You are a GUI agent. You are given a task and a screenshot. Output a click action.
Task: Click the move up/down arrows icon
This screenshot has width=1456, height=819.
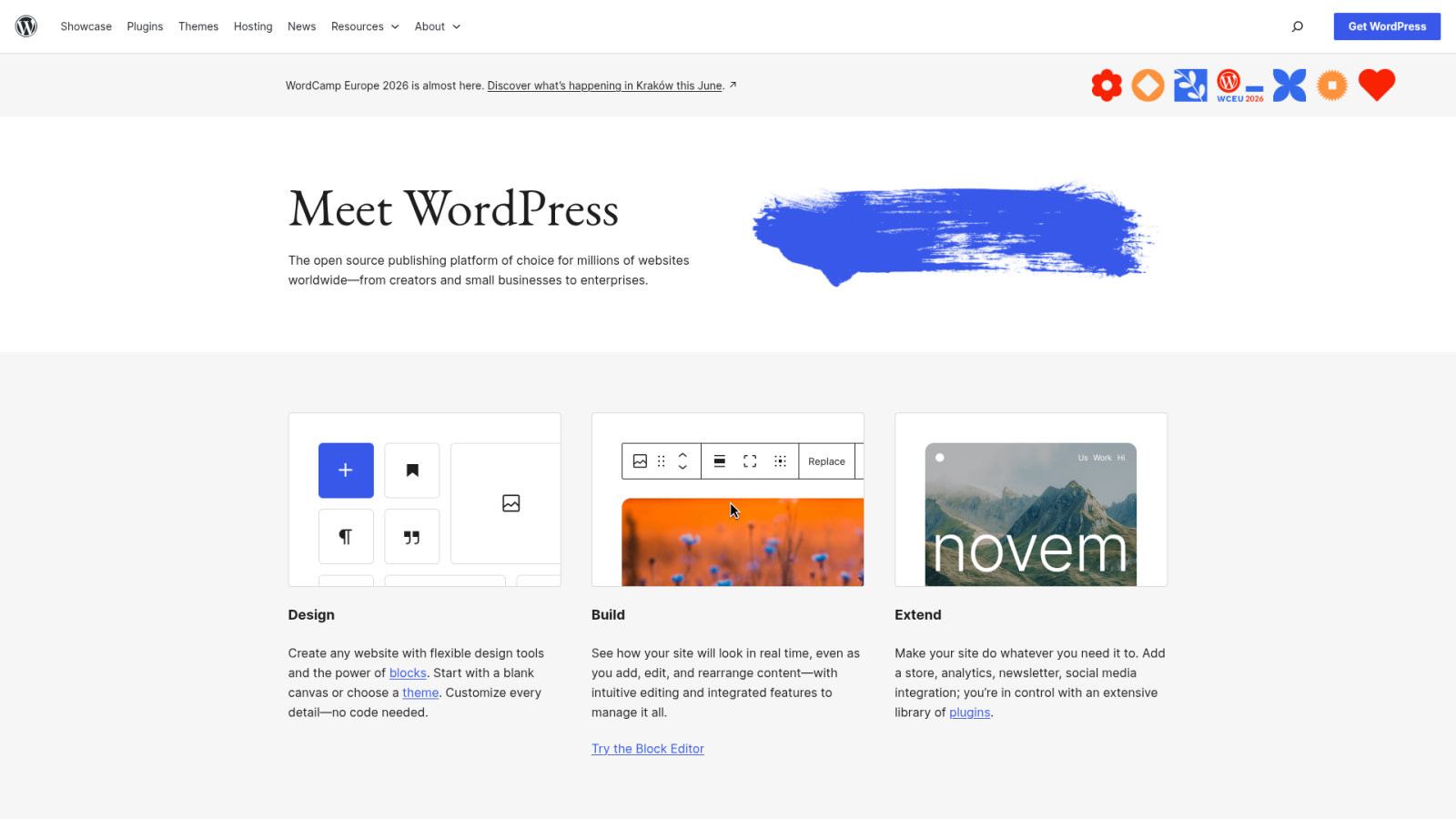tap(682, 461)
